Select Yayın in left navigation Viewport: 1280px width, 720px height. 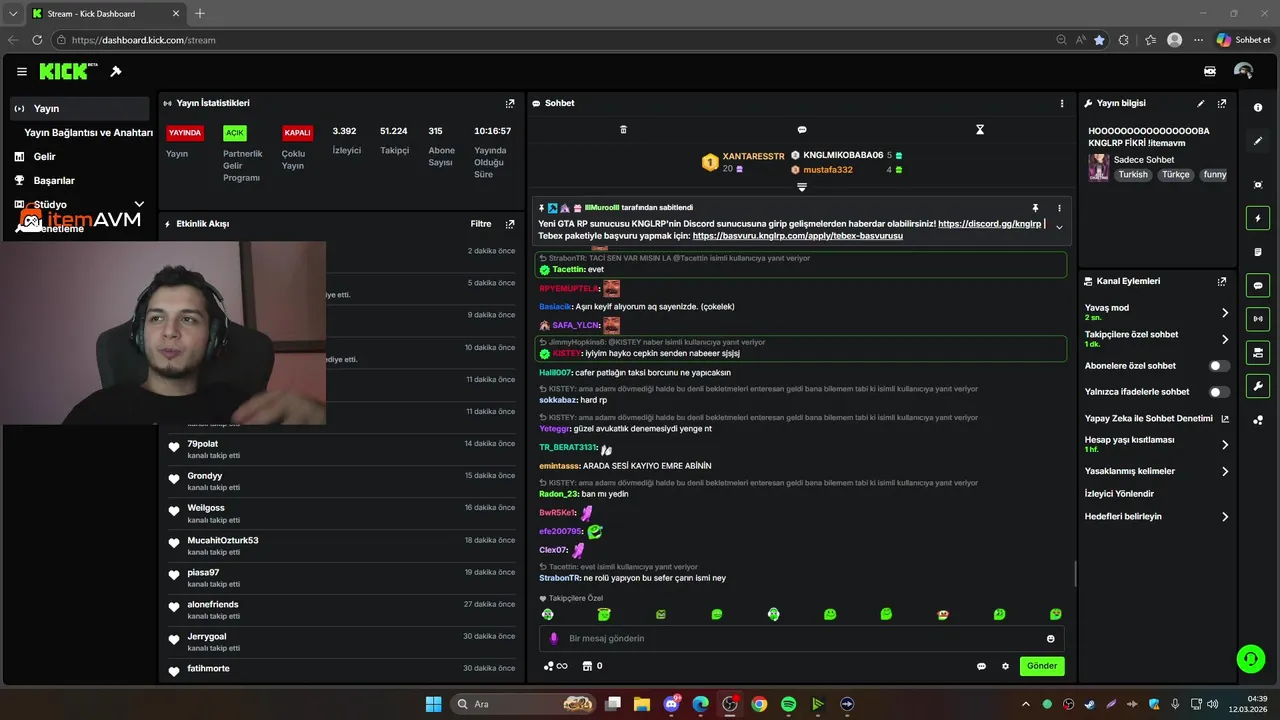80,108
